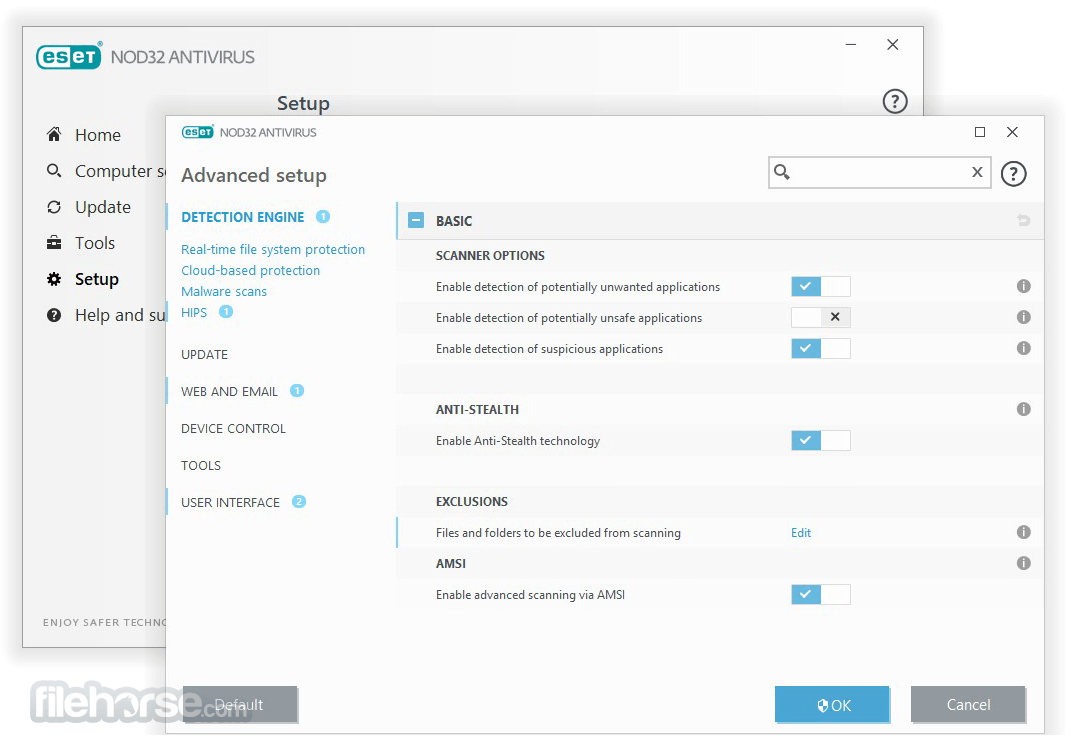Select the DEVICE CONTROL category
This screenshot has width=1075, height=753.
pos(233,429)
